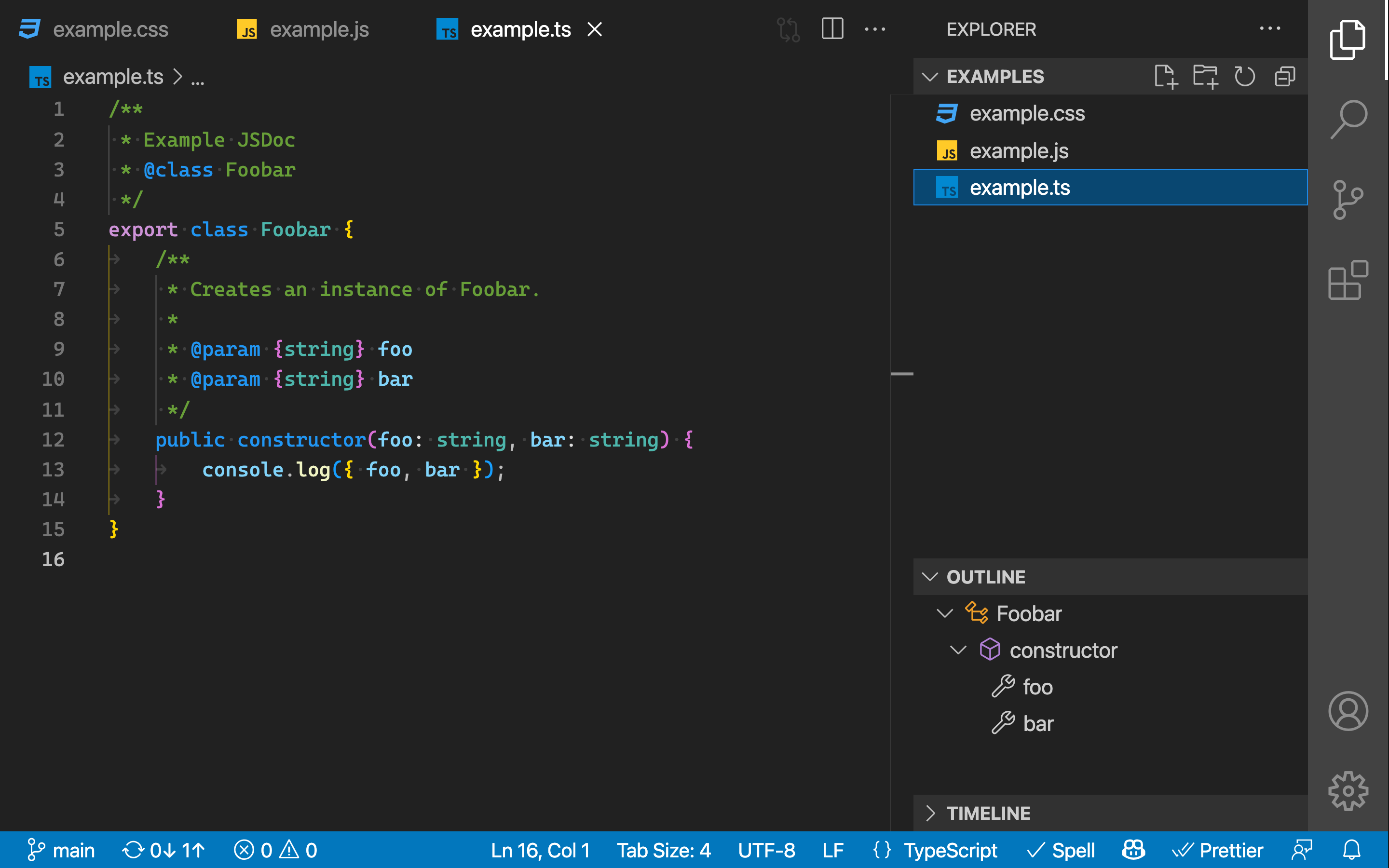Image resolution: width=1389 pixels, height=868 pixels.
Task: Open the Manage gear menu
Action: [x=1348, y=790]
